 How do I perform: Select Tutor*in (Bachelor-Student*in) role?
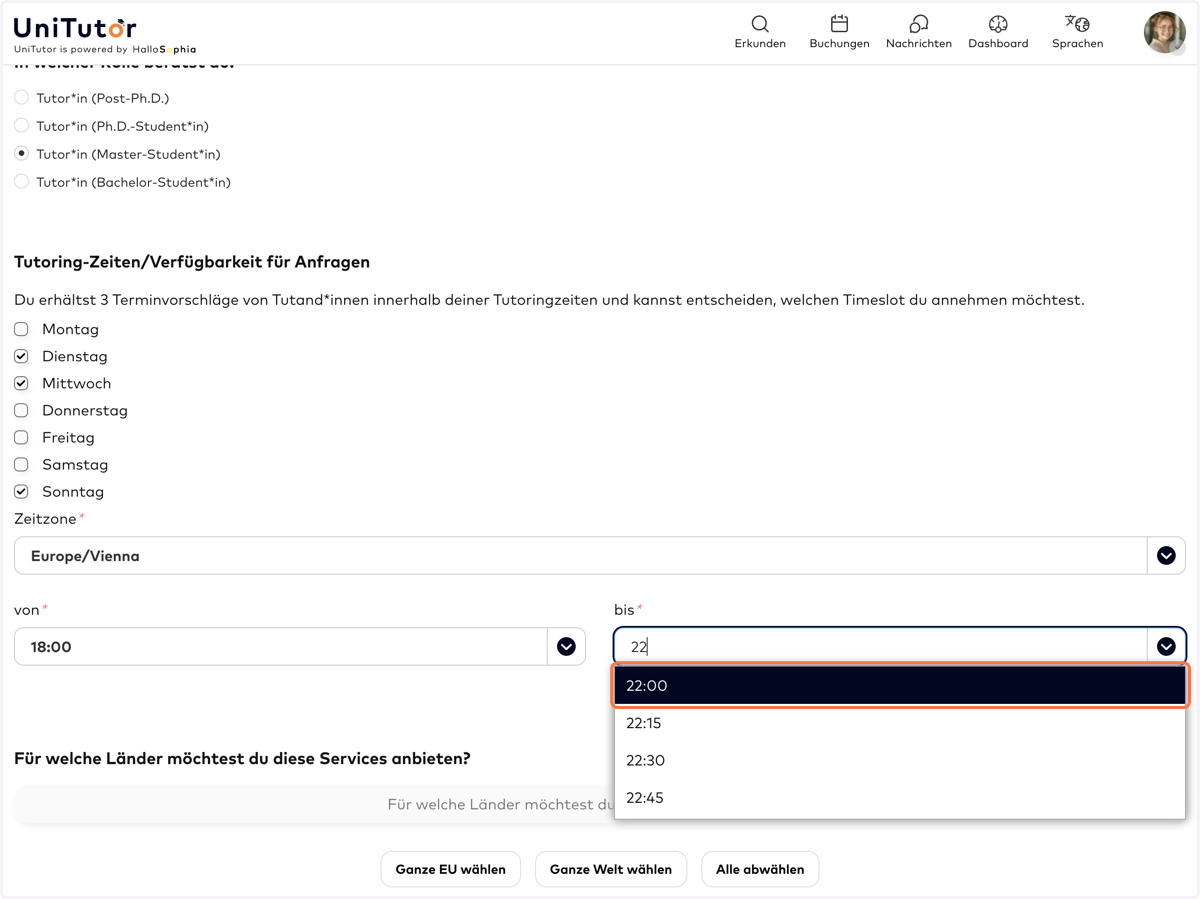coord(21,182)
